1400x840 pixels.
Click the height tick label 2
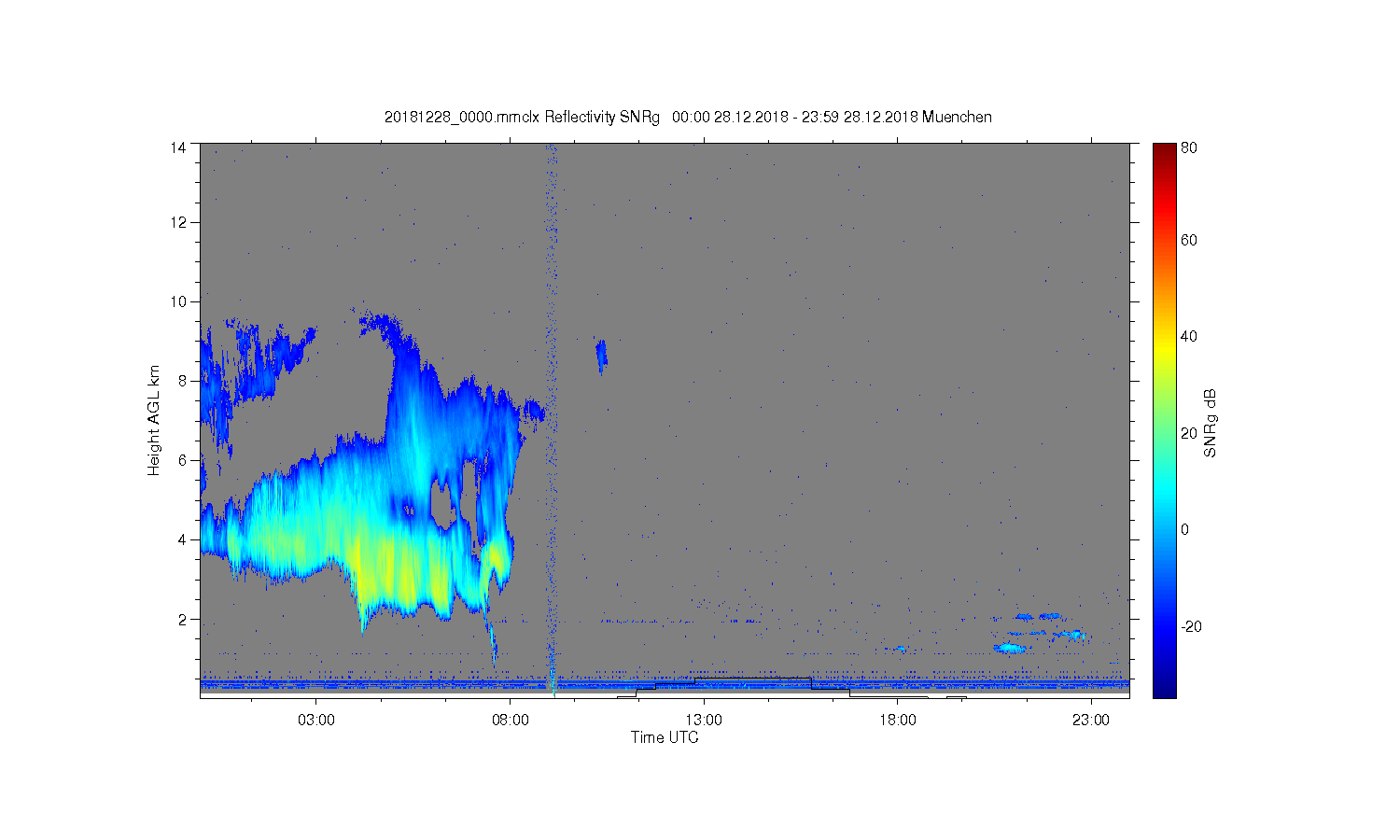pyautogui.click(x=183, y=619)
